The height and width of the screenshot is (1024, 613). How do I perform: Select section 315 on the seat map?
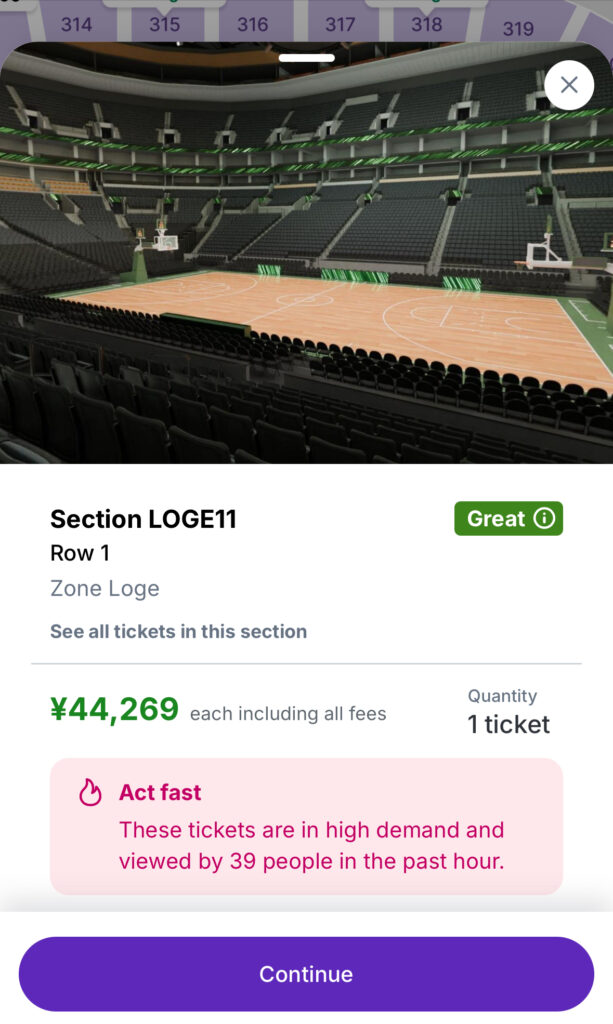point(164,23)
